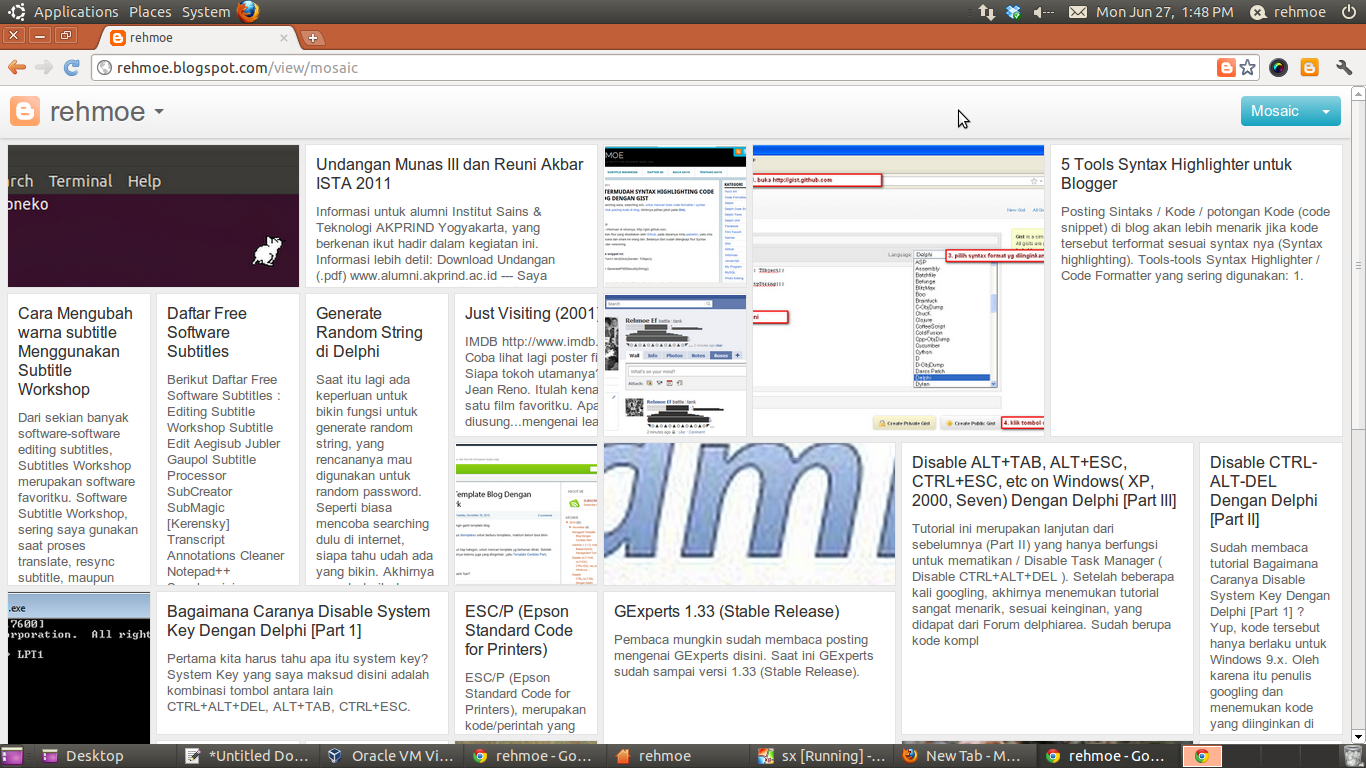1366x768 pixels.
Task: Open the network connections indicator
Action: pyautogui.click(x=986, y=12)
